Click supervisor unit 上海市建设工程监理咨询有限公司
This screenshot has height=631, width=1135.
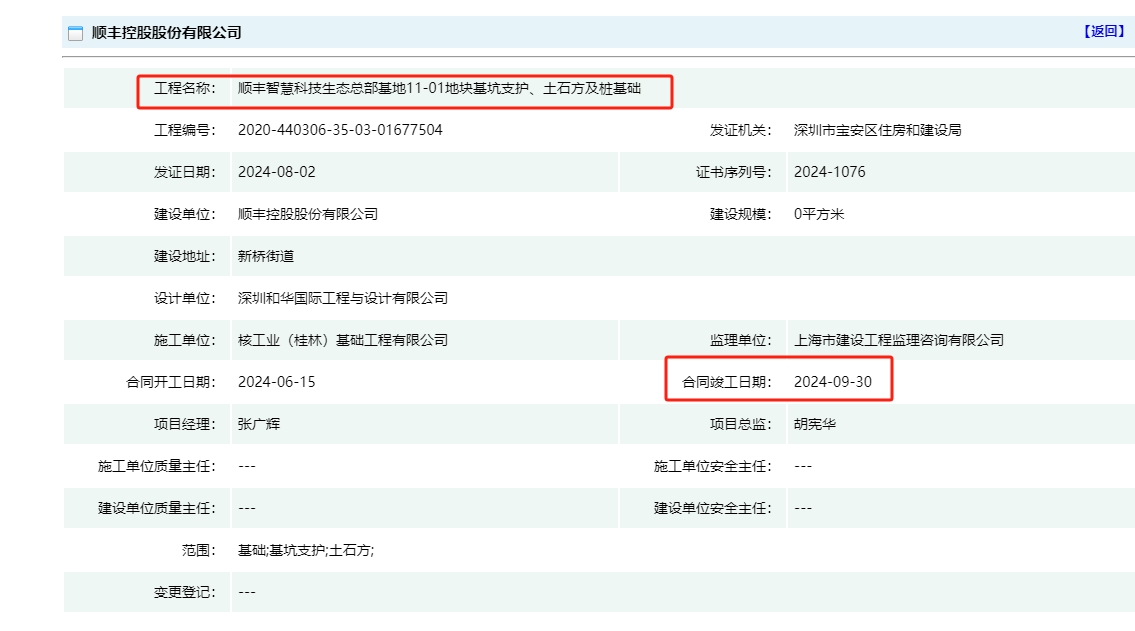tap(898, 340)
